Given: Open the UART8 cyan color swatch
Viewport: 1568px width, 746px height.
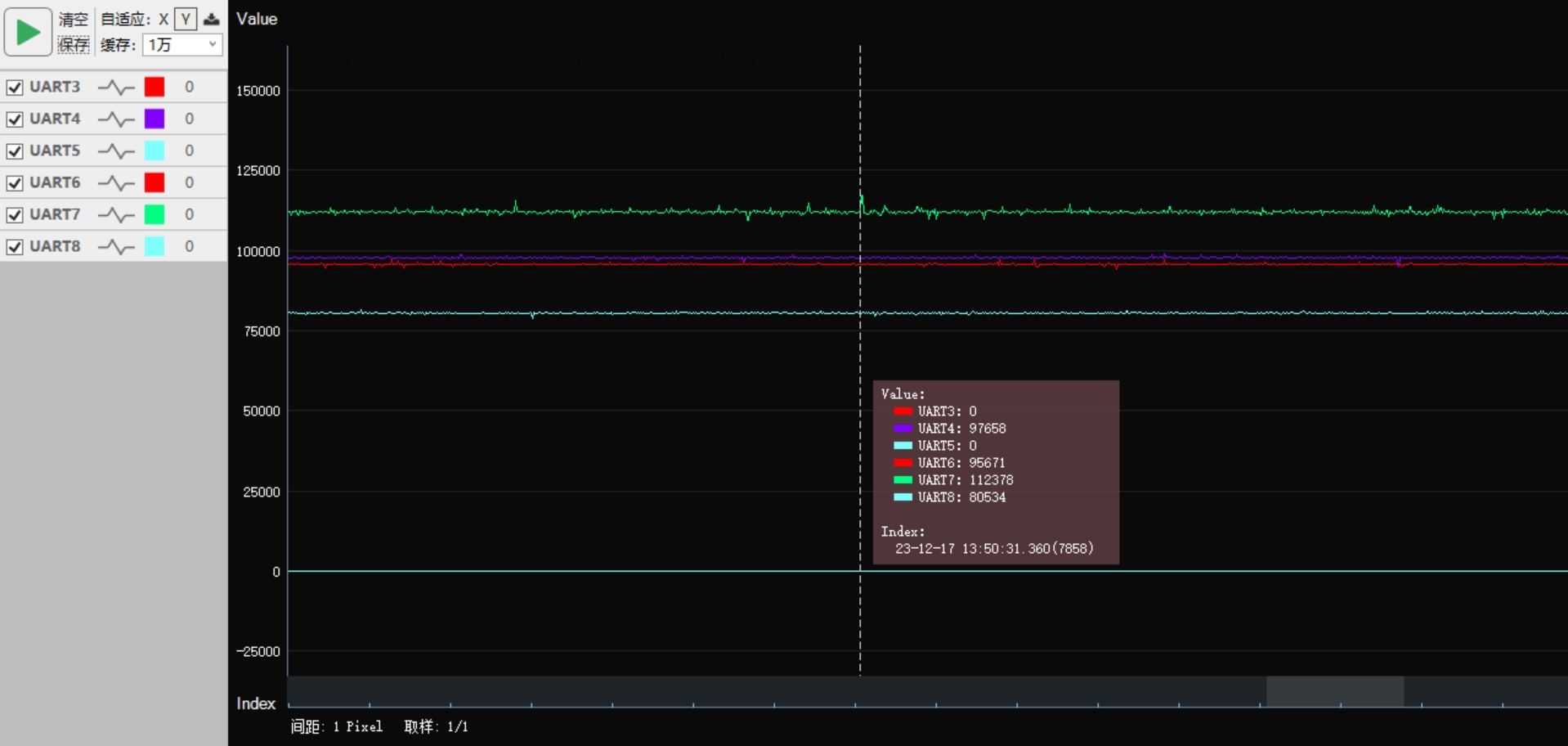Looking at the screenshot, I should pos(155,246).
